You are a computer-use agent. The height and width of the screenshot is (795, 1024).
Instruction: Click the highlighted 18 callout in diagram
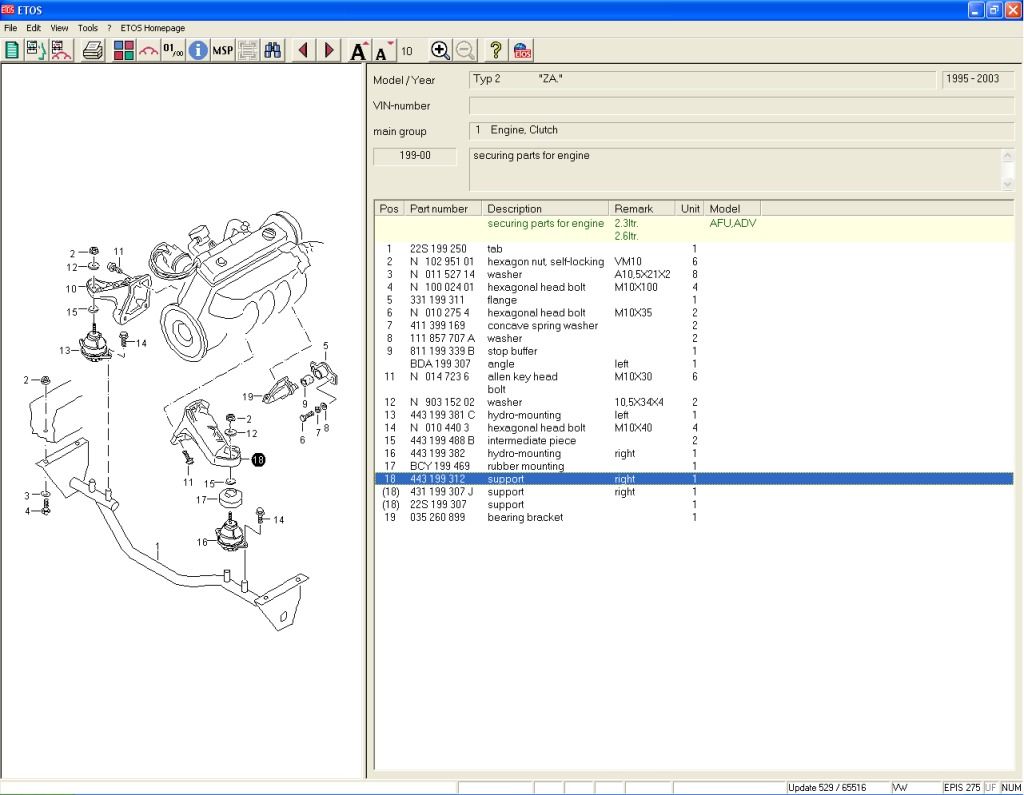[258, 460]
